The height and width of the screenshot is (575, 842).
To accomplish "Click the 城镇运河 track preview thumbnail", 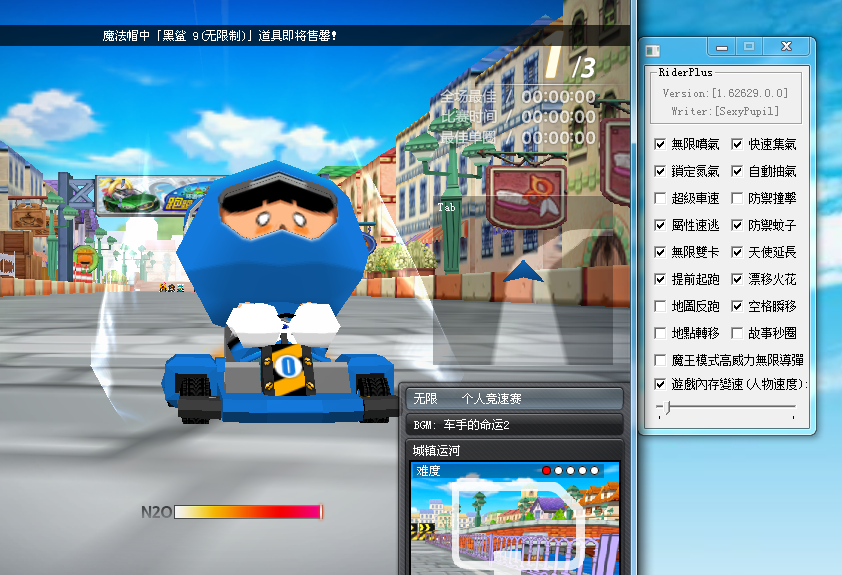I will click(x=514, y=519).
